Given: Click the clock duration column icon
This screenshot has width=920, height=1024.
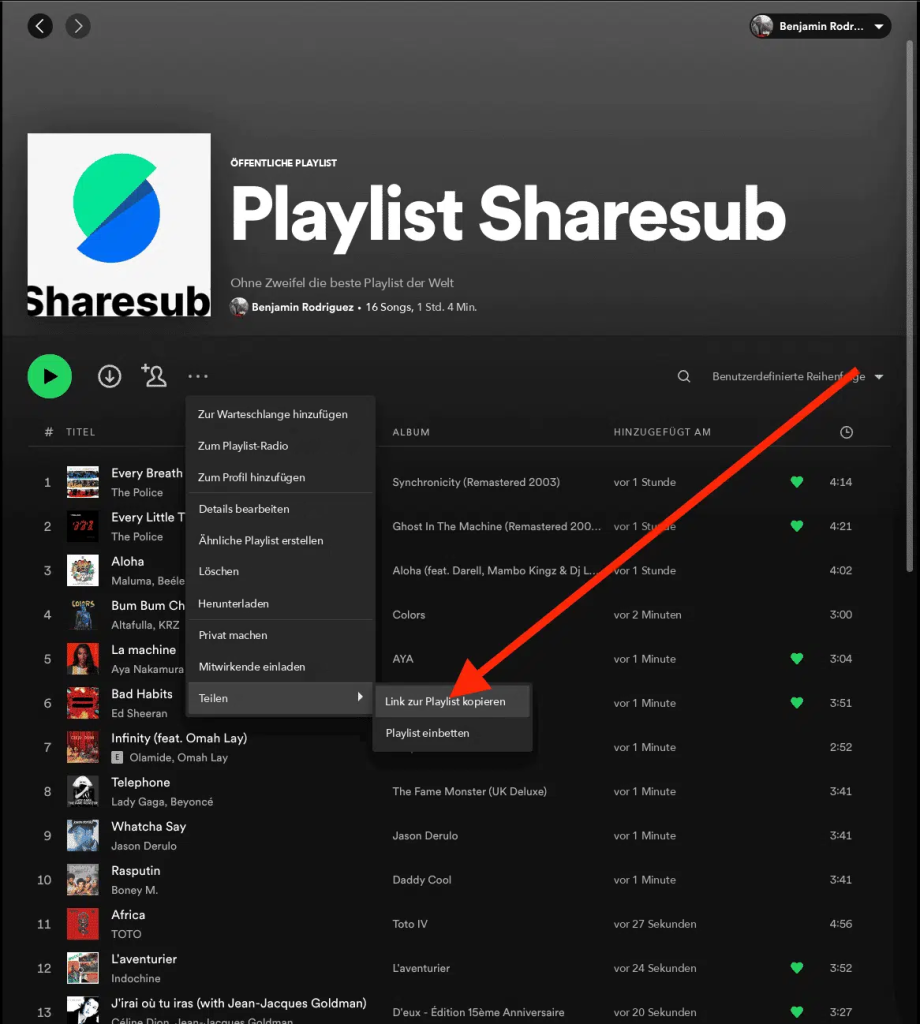Looking at the screenshot, I should tap(846, 432).
